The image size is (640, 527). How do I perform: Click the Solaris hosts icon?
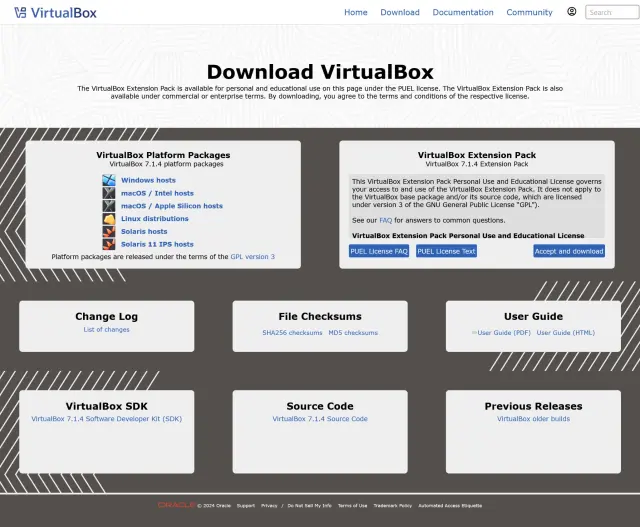[x=109, y=231]
